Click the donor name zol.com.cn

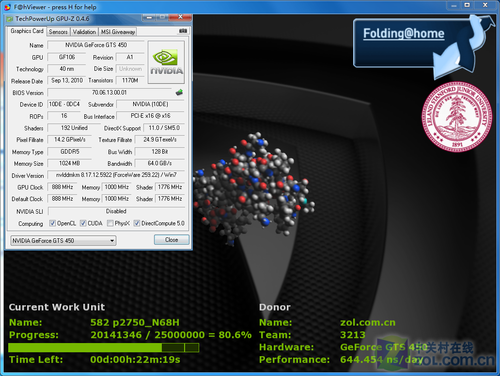(368, 322)
